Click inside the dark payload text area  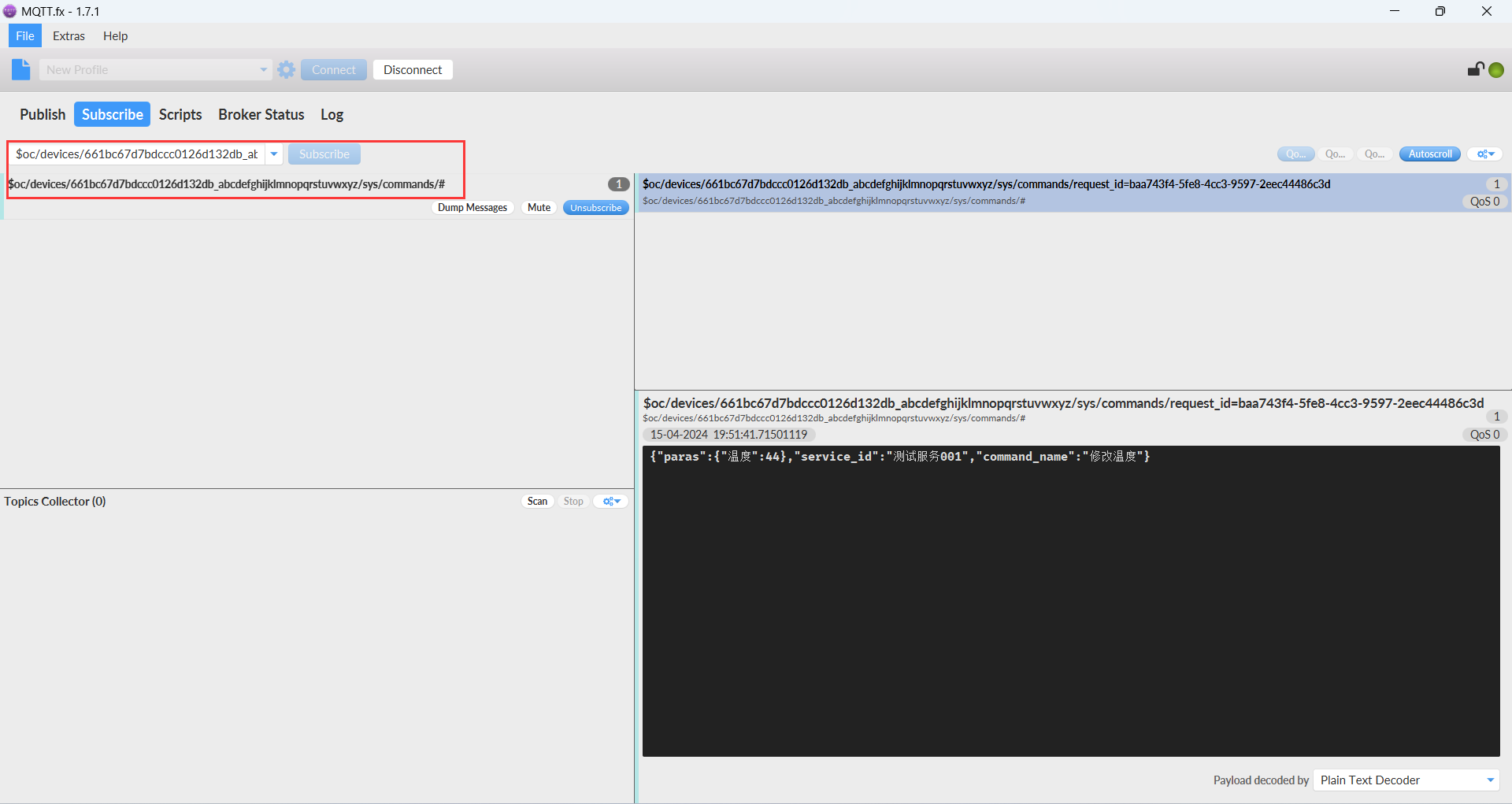[1071, 601]
